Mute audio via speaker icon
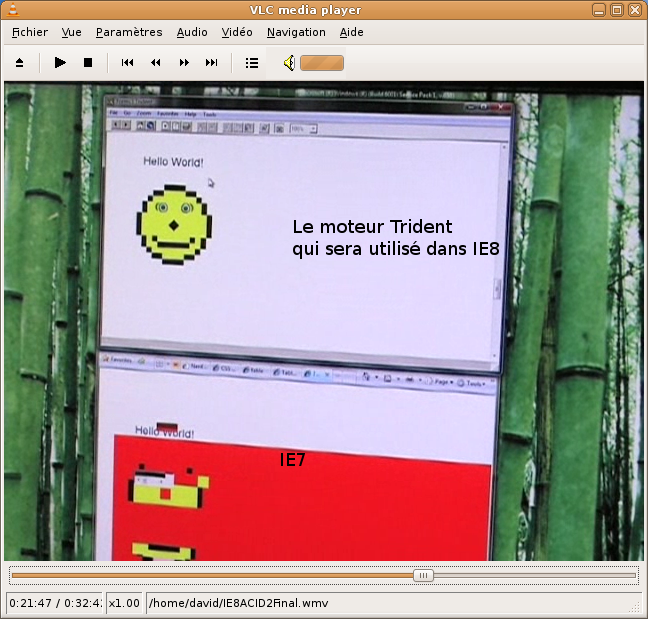The image size is (648, 619). [288, 63]
